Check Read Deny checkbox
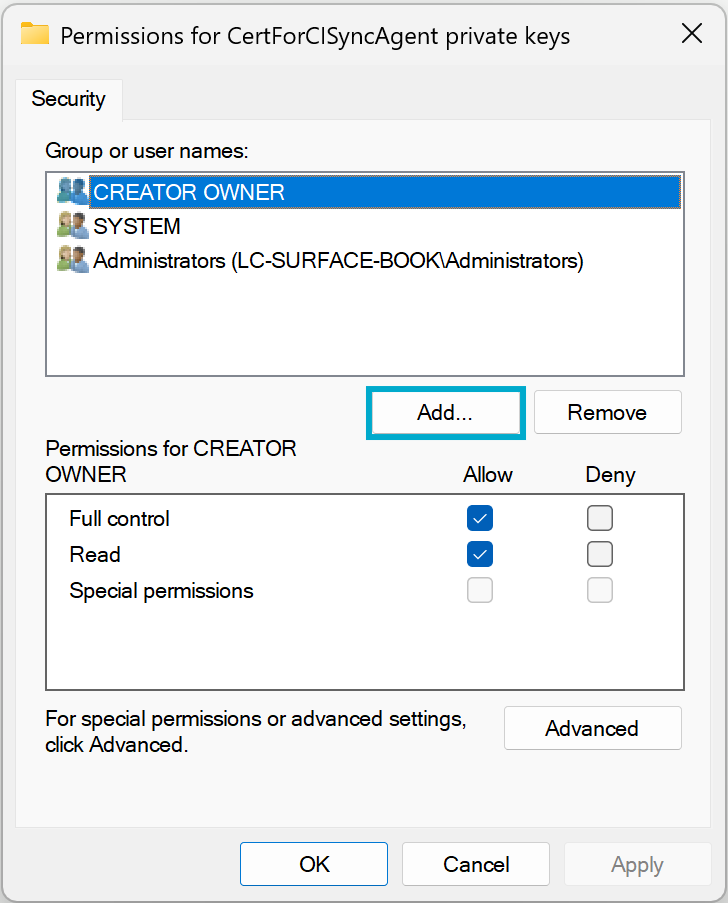 coord(600,555)
